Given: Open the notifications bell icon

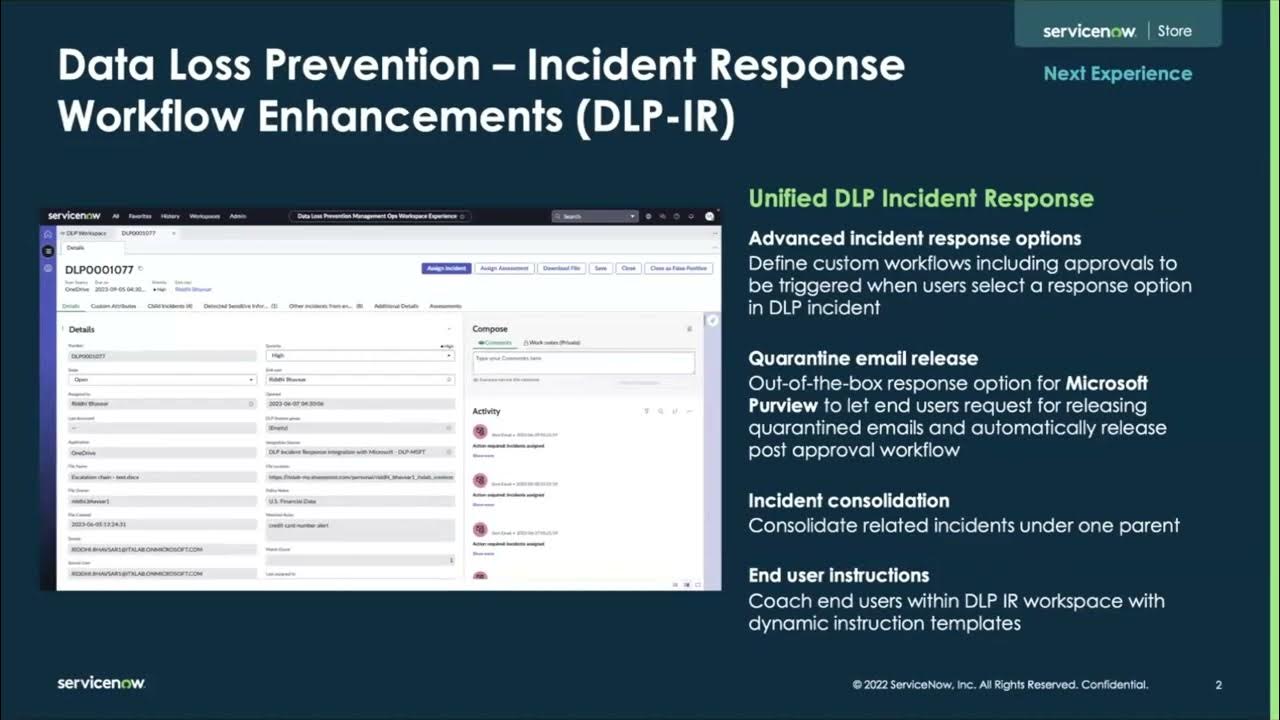Looking at the screenshot, I should coord(690,216).
